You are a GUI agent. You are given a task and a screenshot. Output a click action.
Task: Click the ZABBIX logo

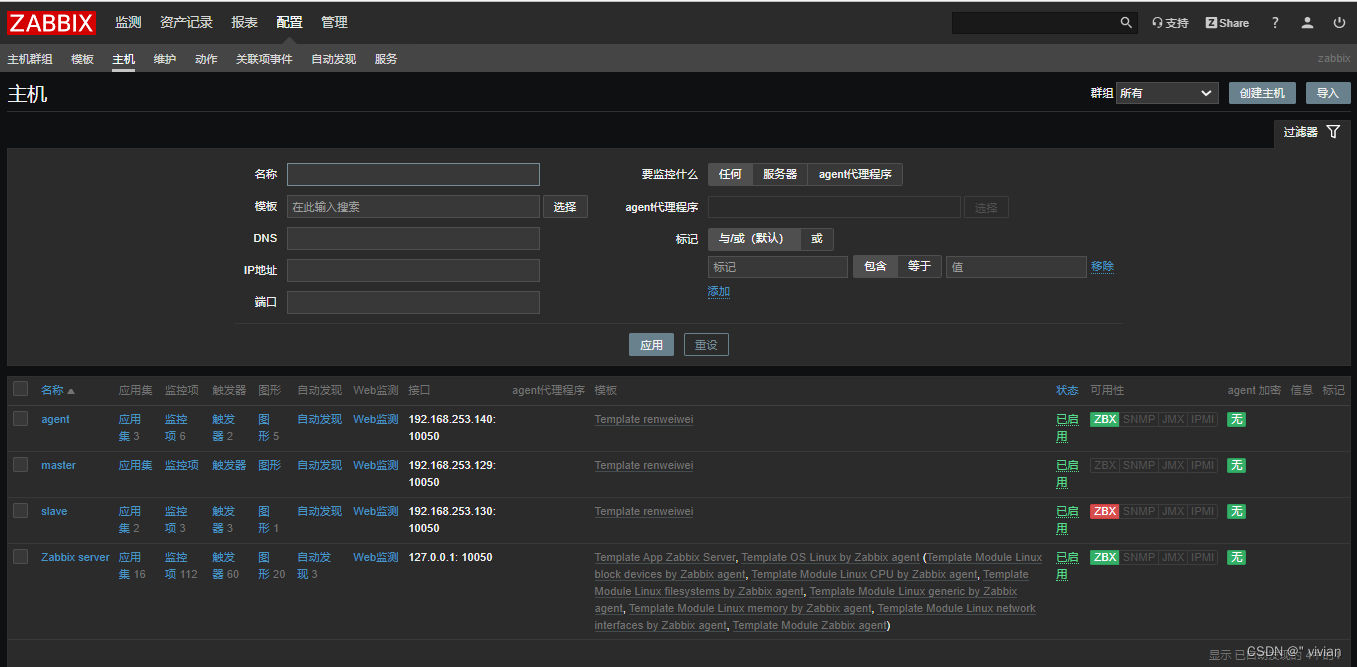51,22
